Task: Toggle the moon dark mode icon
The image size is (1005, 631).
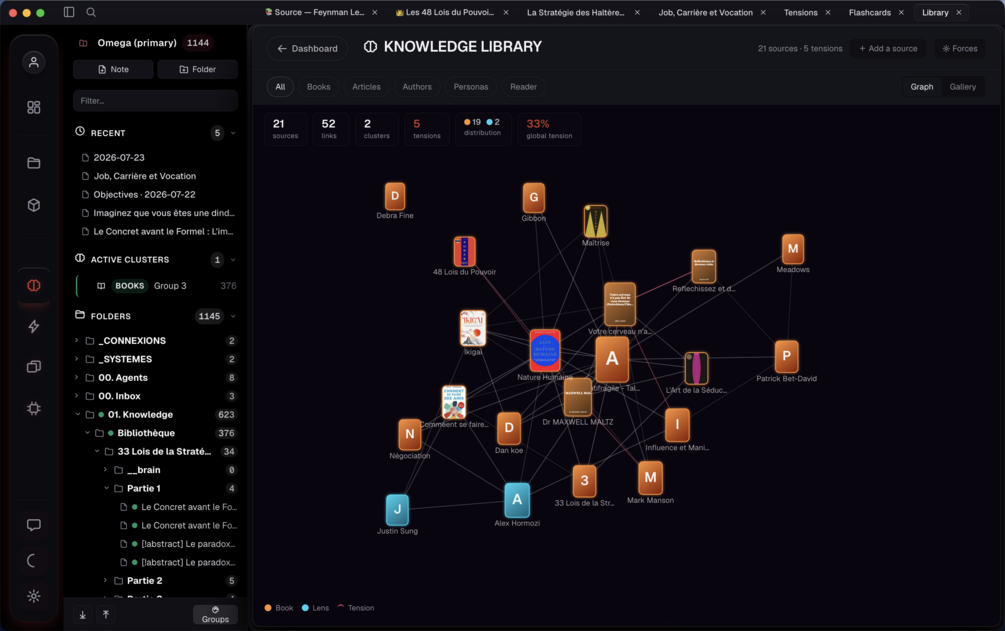Action: (33, 560)
